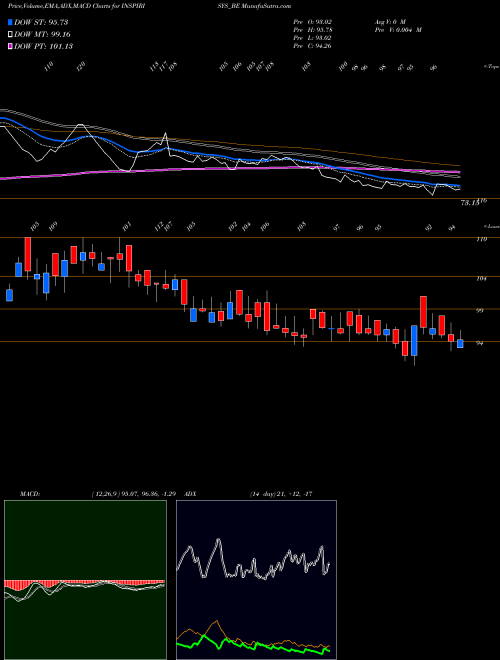Select the 'DOW ST: 95.73' legend text

pos(41,22)
